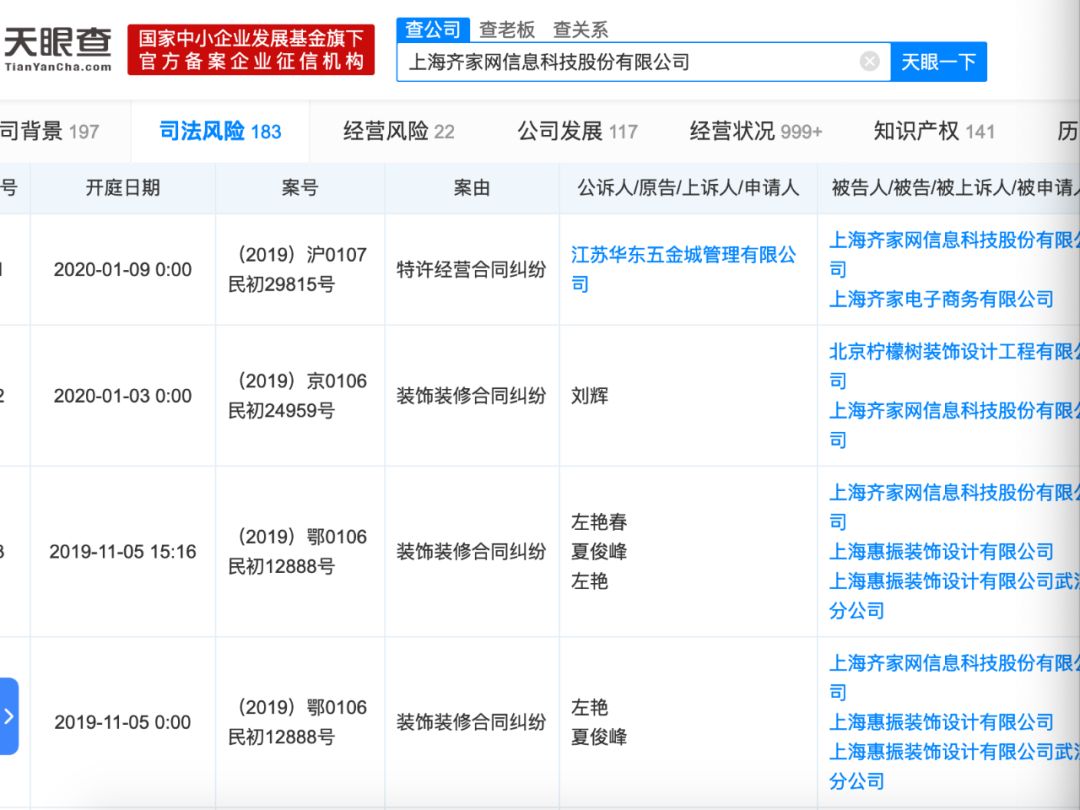Click the 开庭日期 column header
Screen dimensions: 1080x810
[x=123, y=187]
